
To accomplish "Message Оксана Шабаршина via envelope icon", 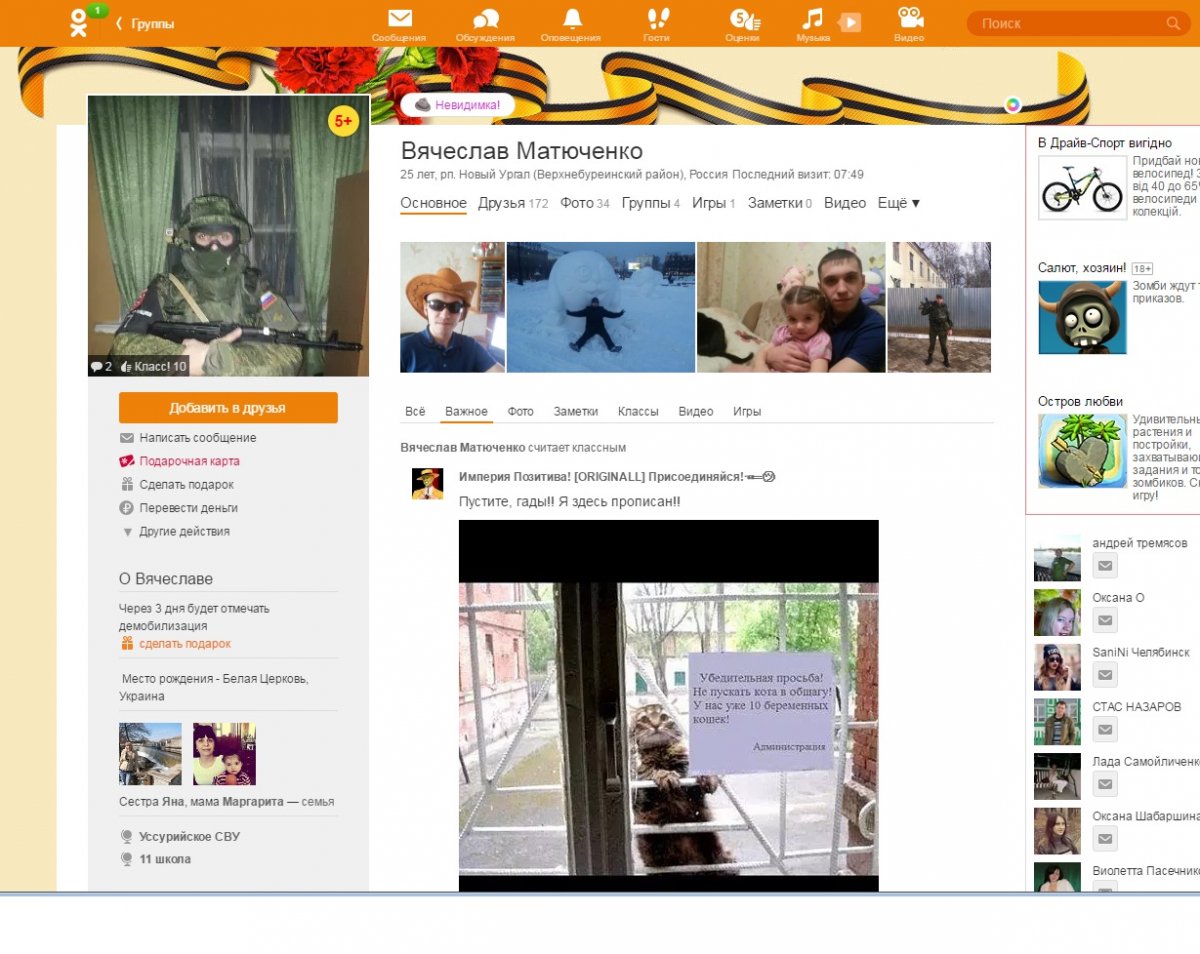I will [x=1104, y=838].
